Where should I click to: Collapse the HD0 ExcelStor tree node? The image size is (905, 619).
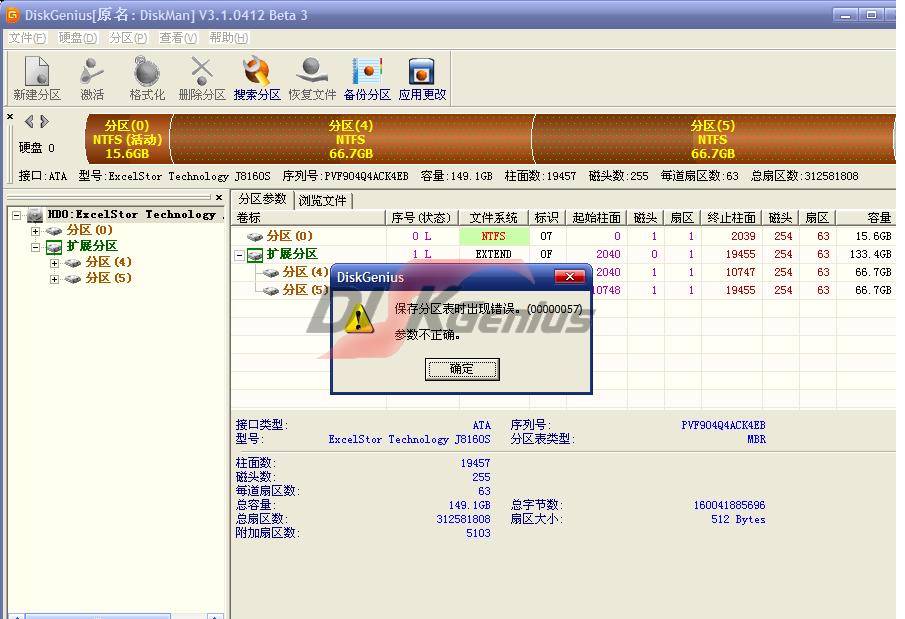[17, 215]
